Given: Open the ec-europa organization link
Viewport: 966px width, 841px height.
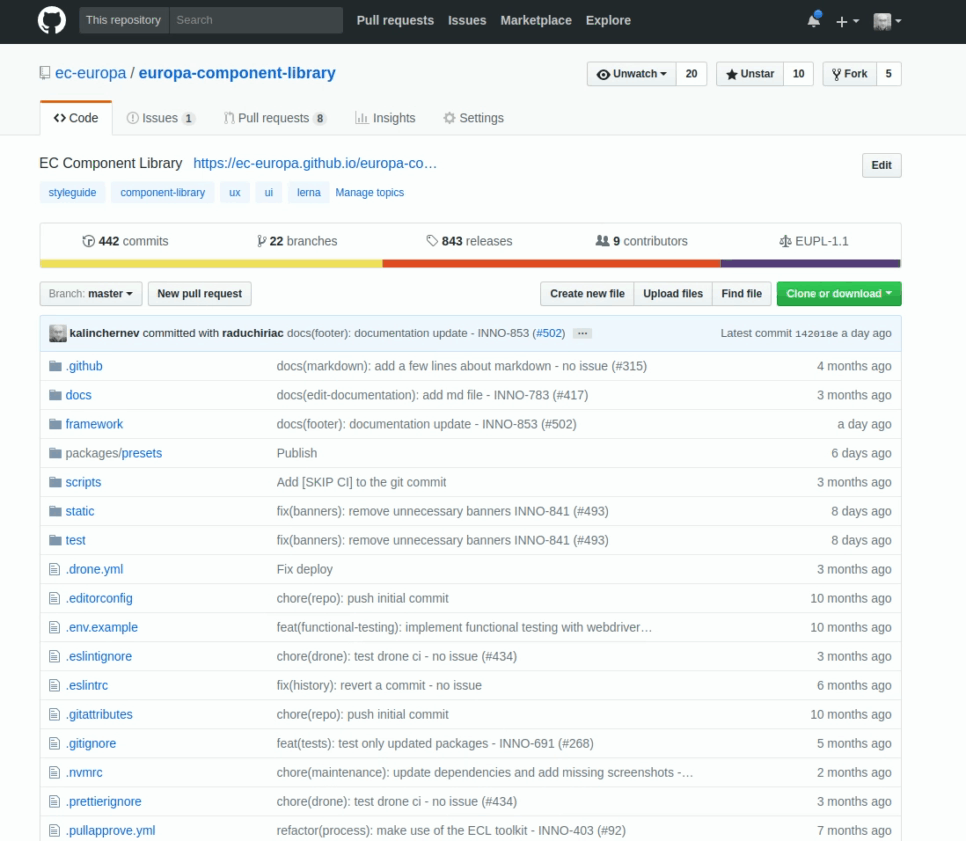Looking at the screenshot, I should click(x=91, y=73).
